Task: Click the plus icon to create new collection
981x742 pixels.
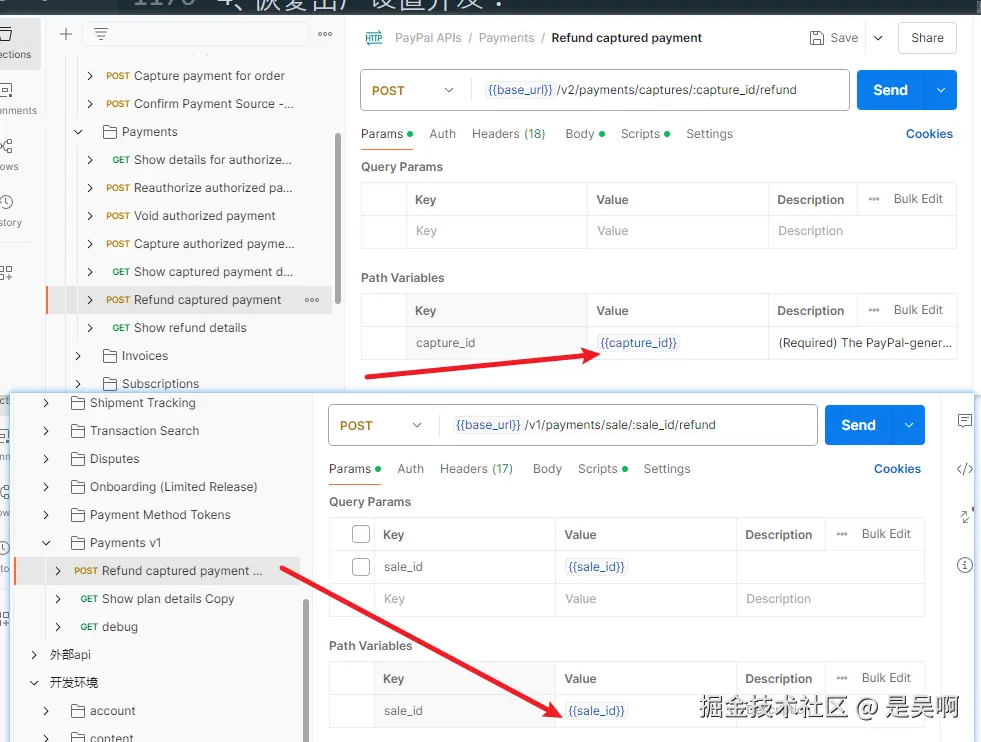Action: pyautogui.click(x=66, y=34)
